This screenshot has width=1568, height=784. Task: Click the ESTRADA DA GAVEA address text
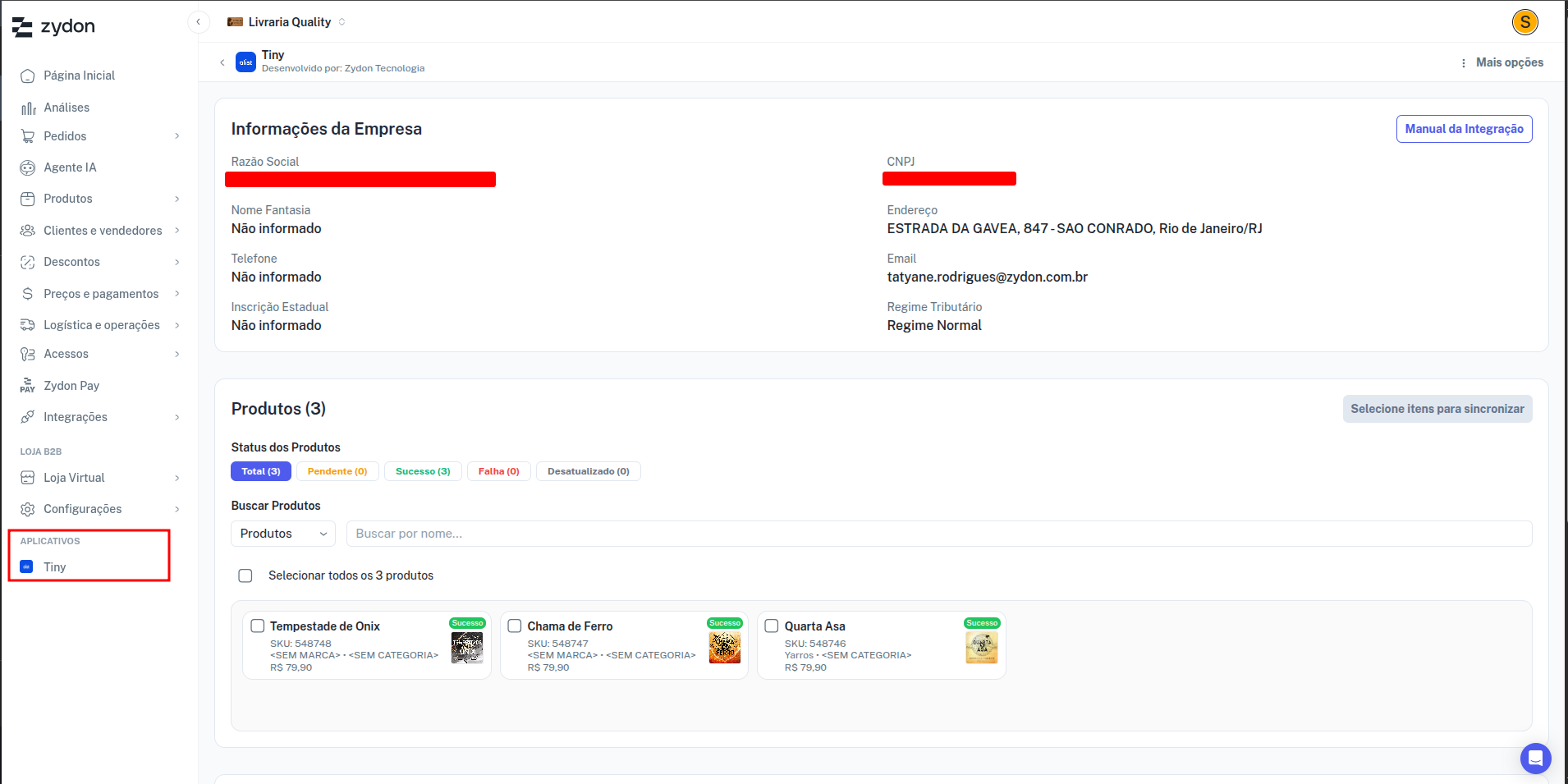(1075, 229)
